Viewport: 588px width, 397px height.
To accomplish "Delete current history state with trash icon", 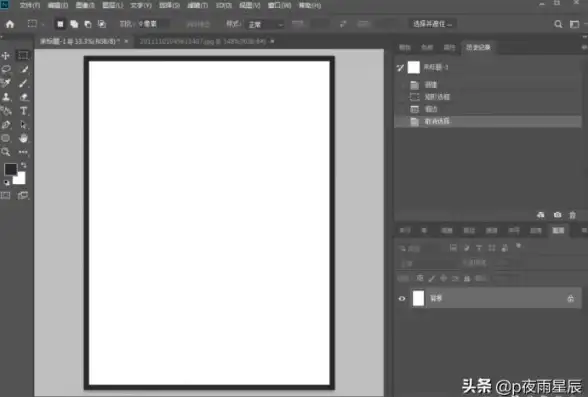I will 572,215.
